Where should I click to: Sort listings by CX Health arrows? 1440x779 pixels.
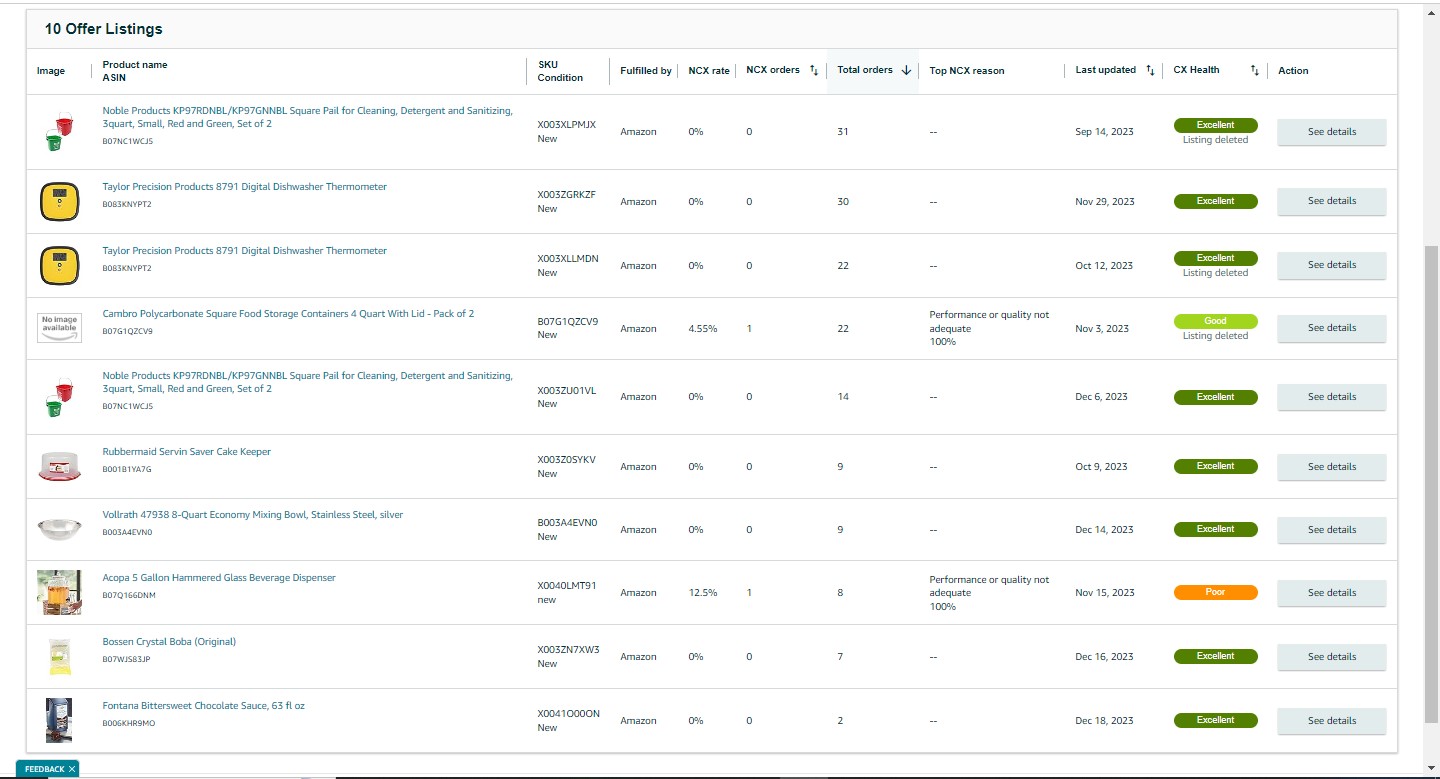pos(1255,70)
